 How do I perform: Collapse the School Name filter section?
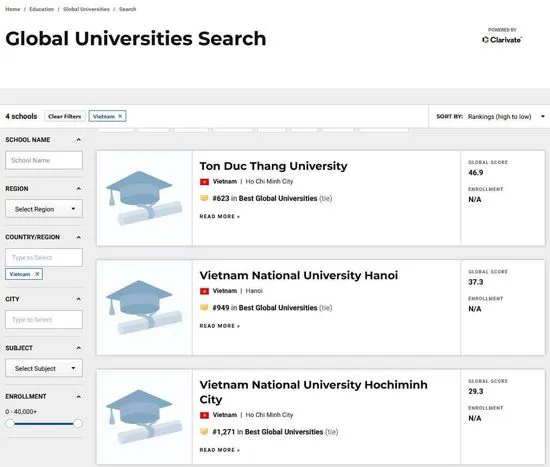tap(79, 140)
